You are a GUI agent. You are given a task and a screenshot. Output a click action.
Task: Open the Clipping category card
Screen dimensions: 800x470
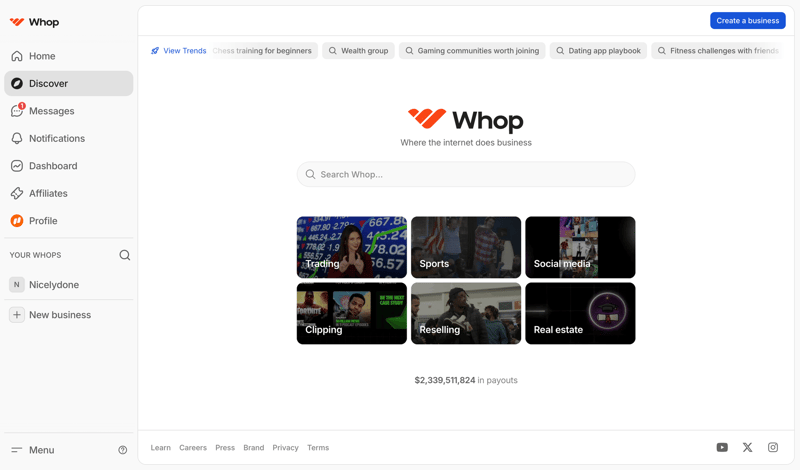pos(352,313)
